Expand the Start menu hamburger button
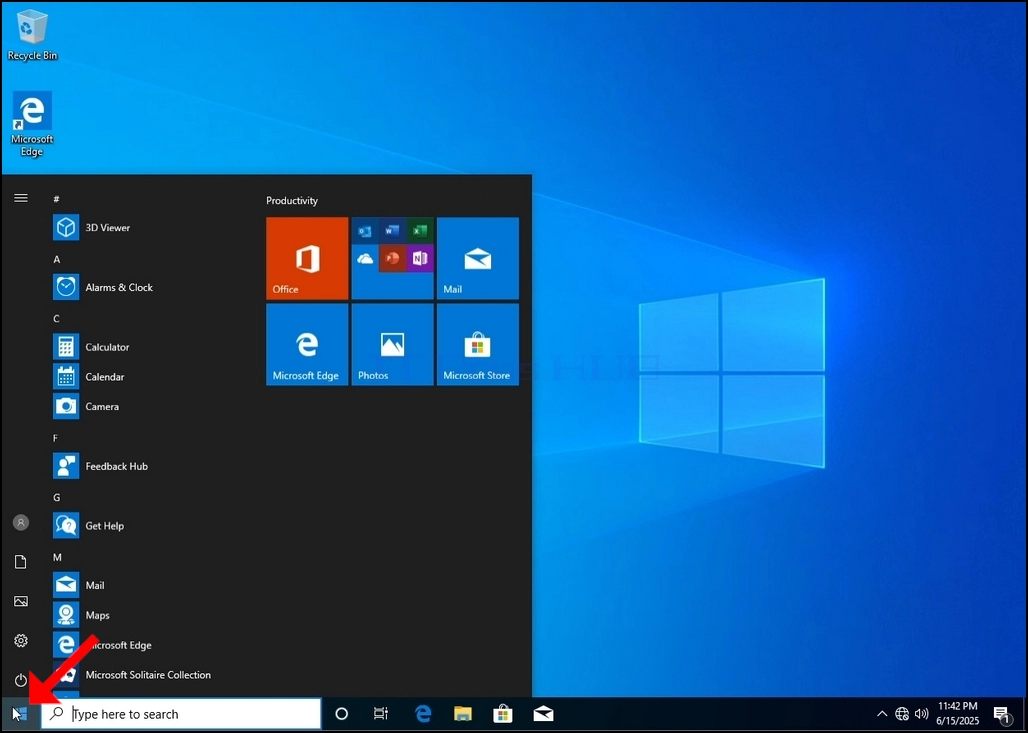This screenshot has width=1028, height=733. [21, 198]
